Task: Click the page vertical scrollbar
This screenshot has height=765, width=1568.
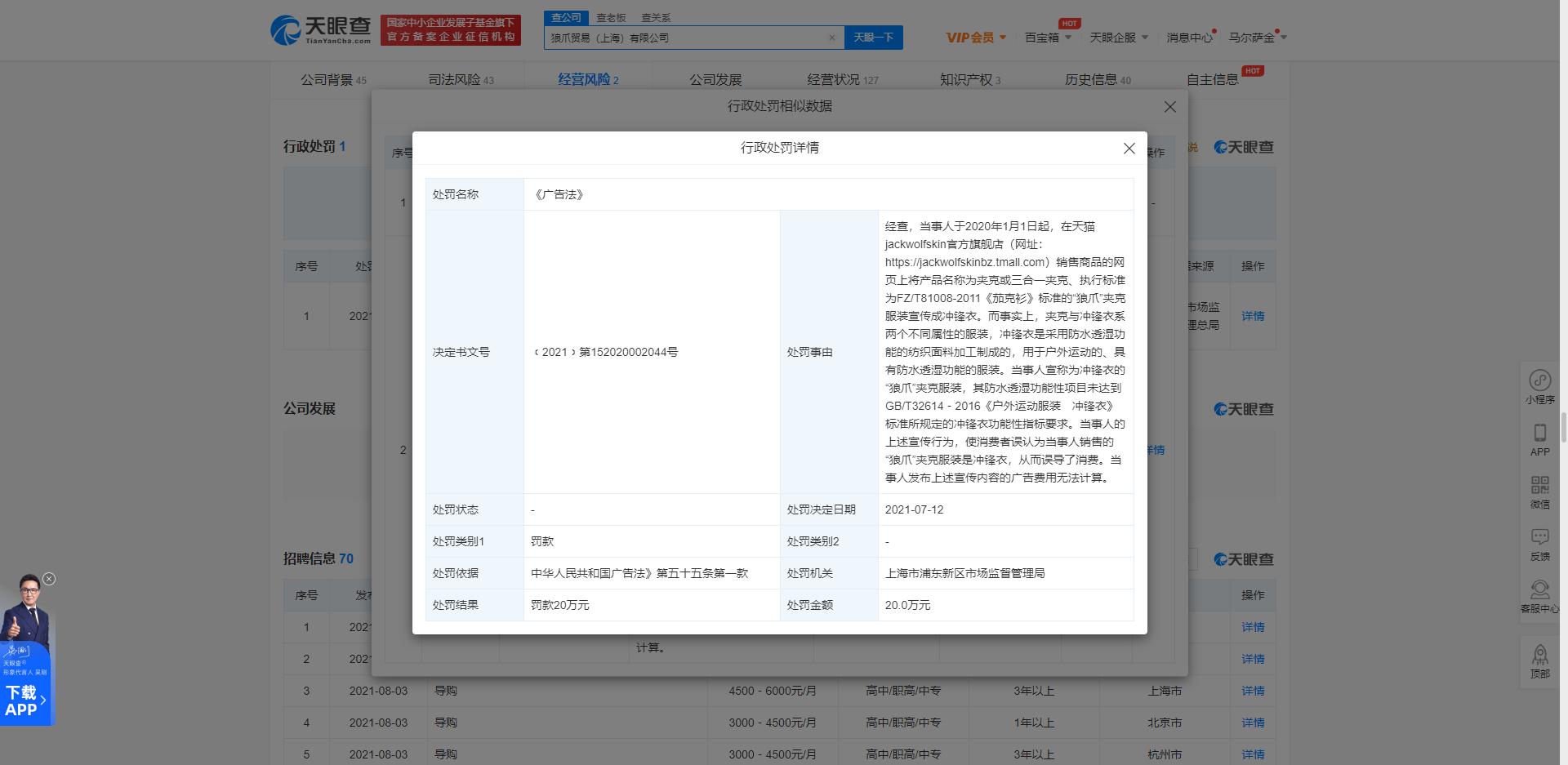Action: [x=1563, y=427]
